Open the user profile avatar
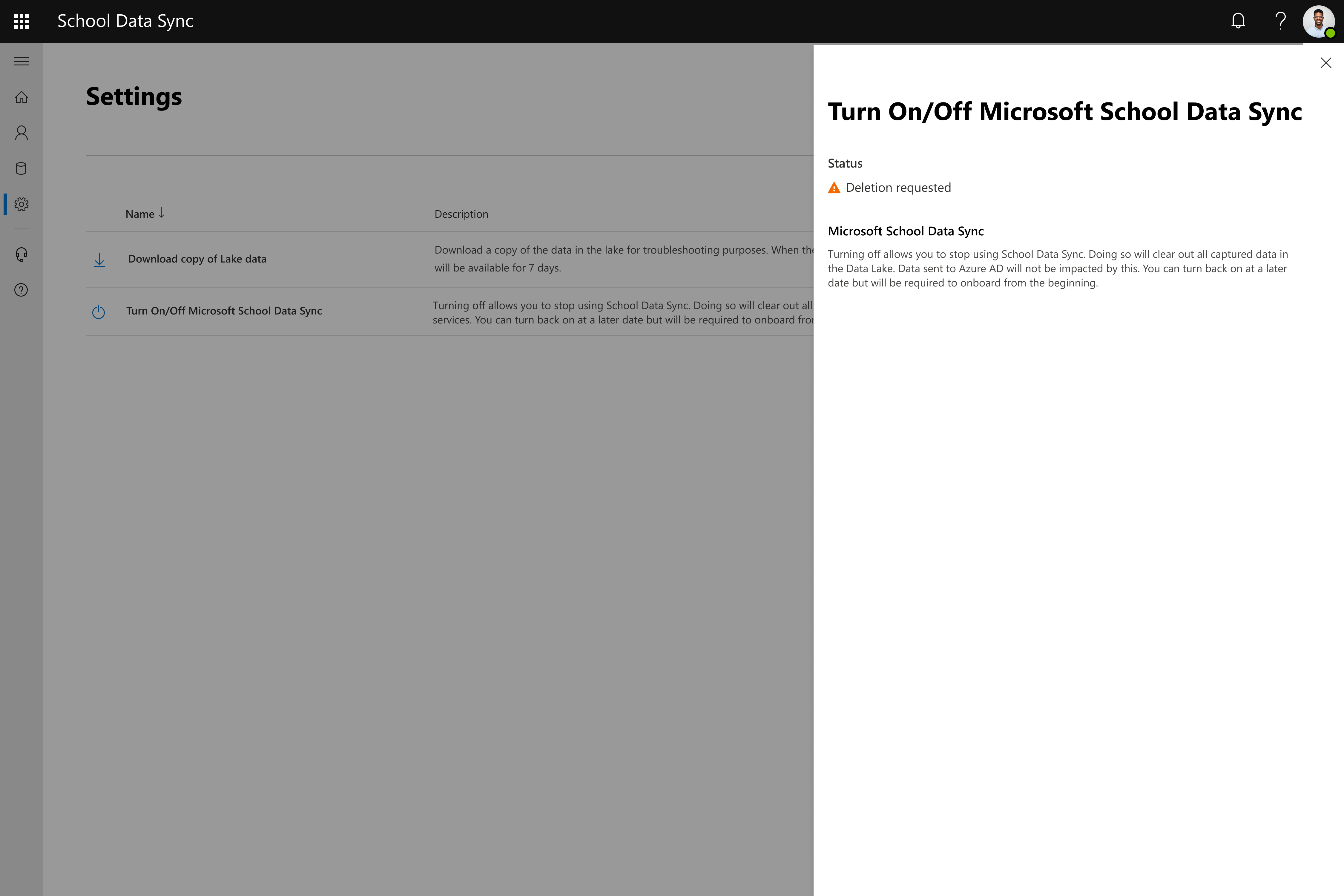This screenshot has width=1344, height=896. [x=1318, y=22]
